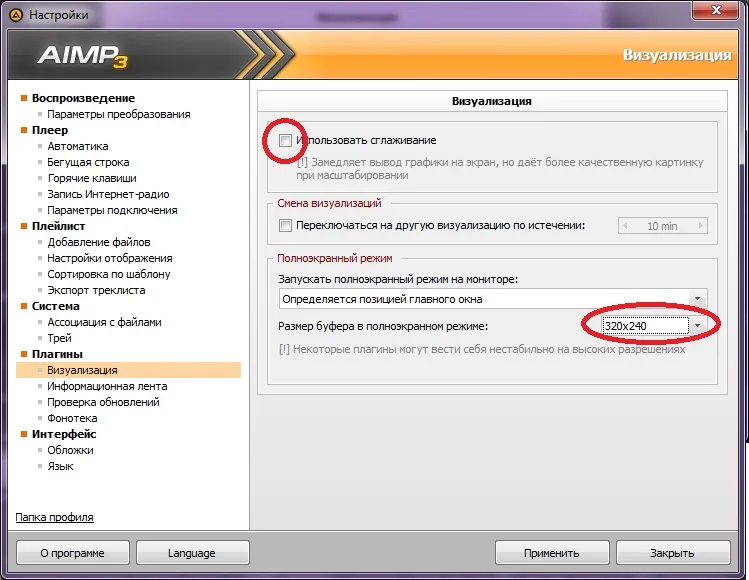Viewport: 749px width, 580px height.
Task: Click the AIMP3 logo in header
Action: 83,56
